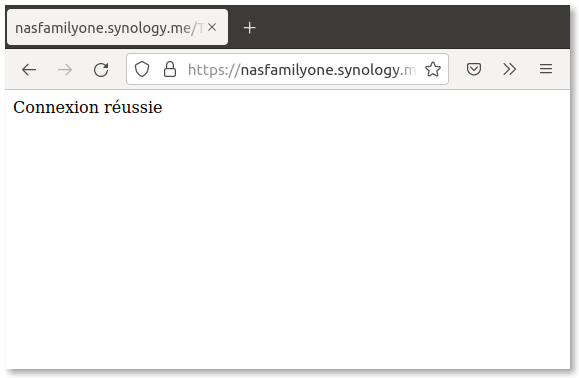Open the tracking protection shield panel
This screenshot has width=579, height=378.
[142, 69]
